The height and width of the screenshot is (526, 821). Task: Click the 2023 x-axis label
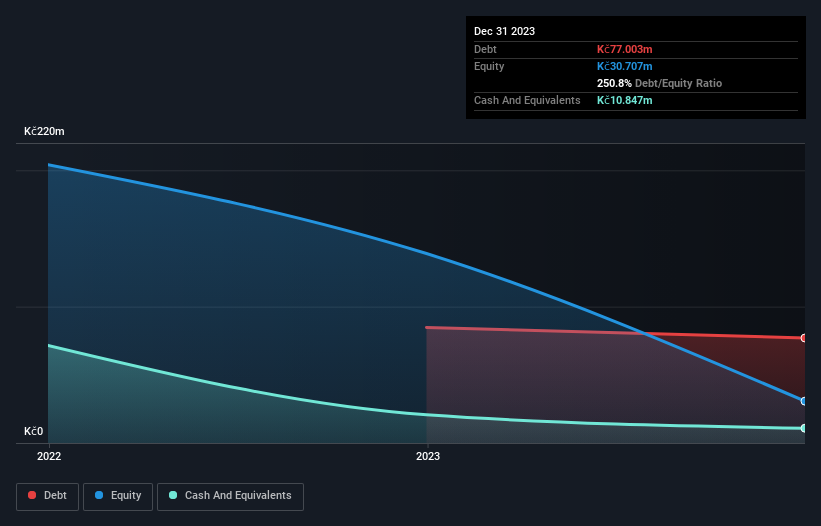pos(428,456)
